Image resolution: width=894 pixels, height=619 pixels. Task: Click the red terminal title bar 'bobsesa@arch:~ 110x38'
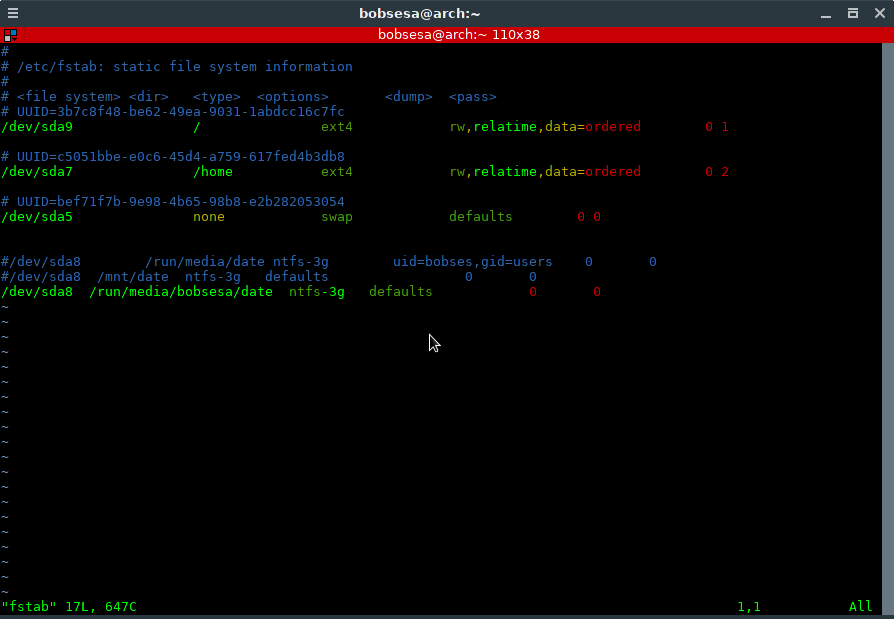(x=458, y=35)
